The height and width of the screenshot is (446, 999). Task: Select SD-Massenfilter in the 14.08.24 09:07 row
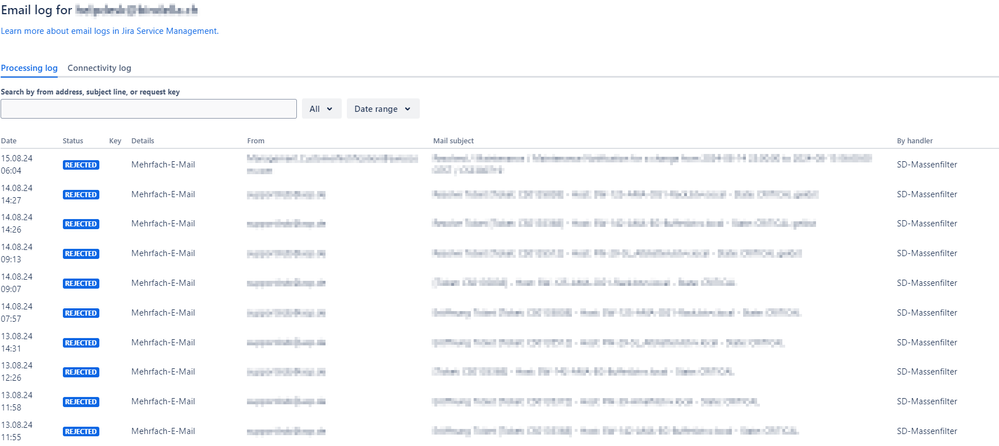tap(926, 282)
